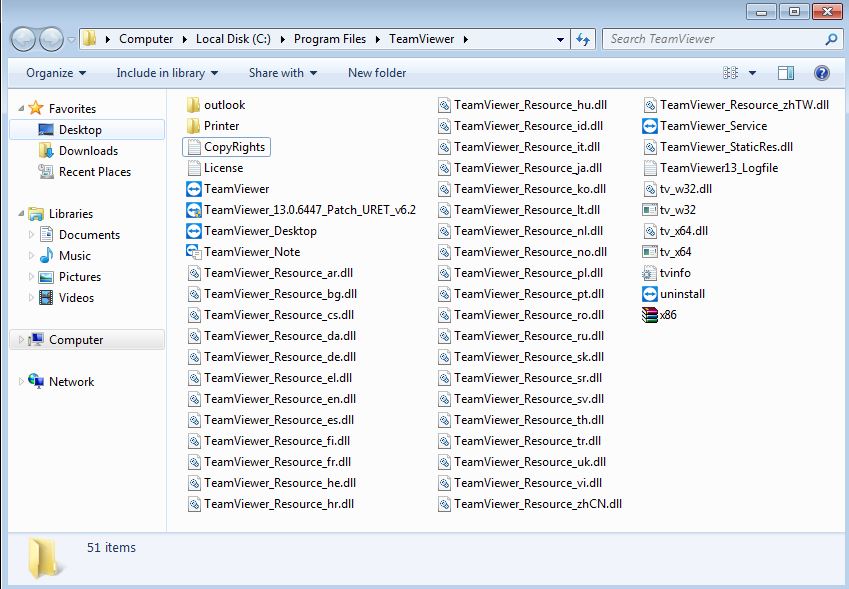Click the Downloads folder icon in Favorites
The height and width of the screenshot is (589, 849).
click(x=46, y=150)
